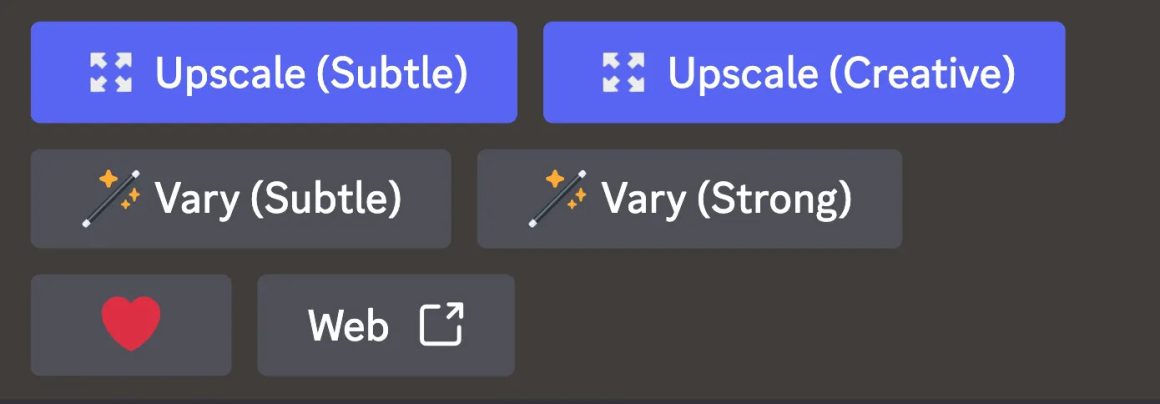Screen dimensions: 1160x404
Task: Click the external link icon beside Web
Action: [x=441, y=325]
